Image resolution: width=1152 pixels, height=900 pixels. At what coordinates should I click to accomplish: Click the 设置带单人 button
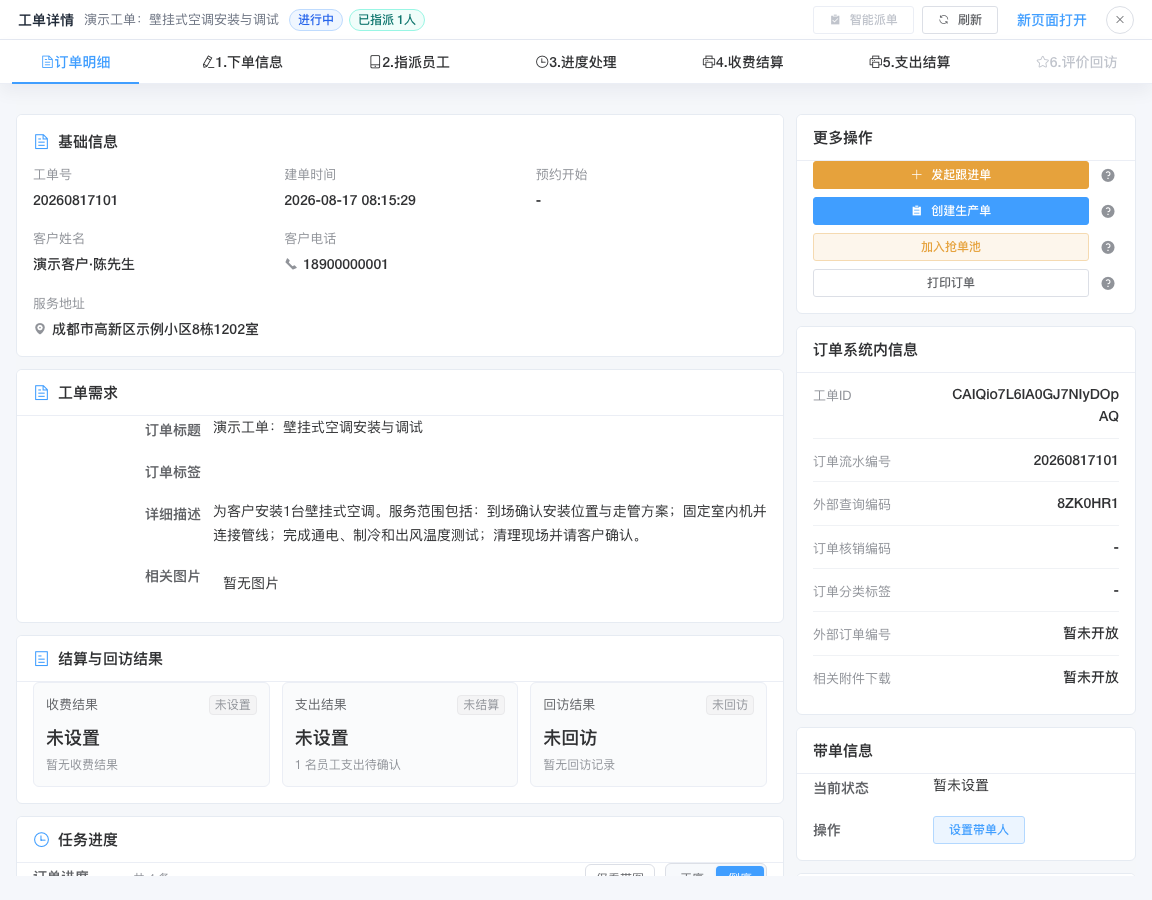click(x=979, y=829)
